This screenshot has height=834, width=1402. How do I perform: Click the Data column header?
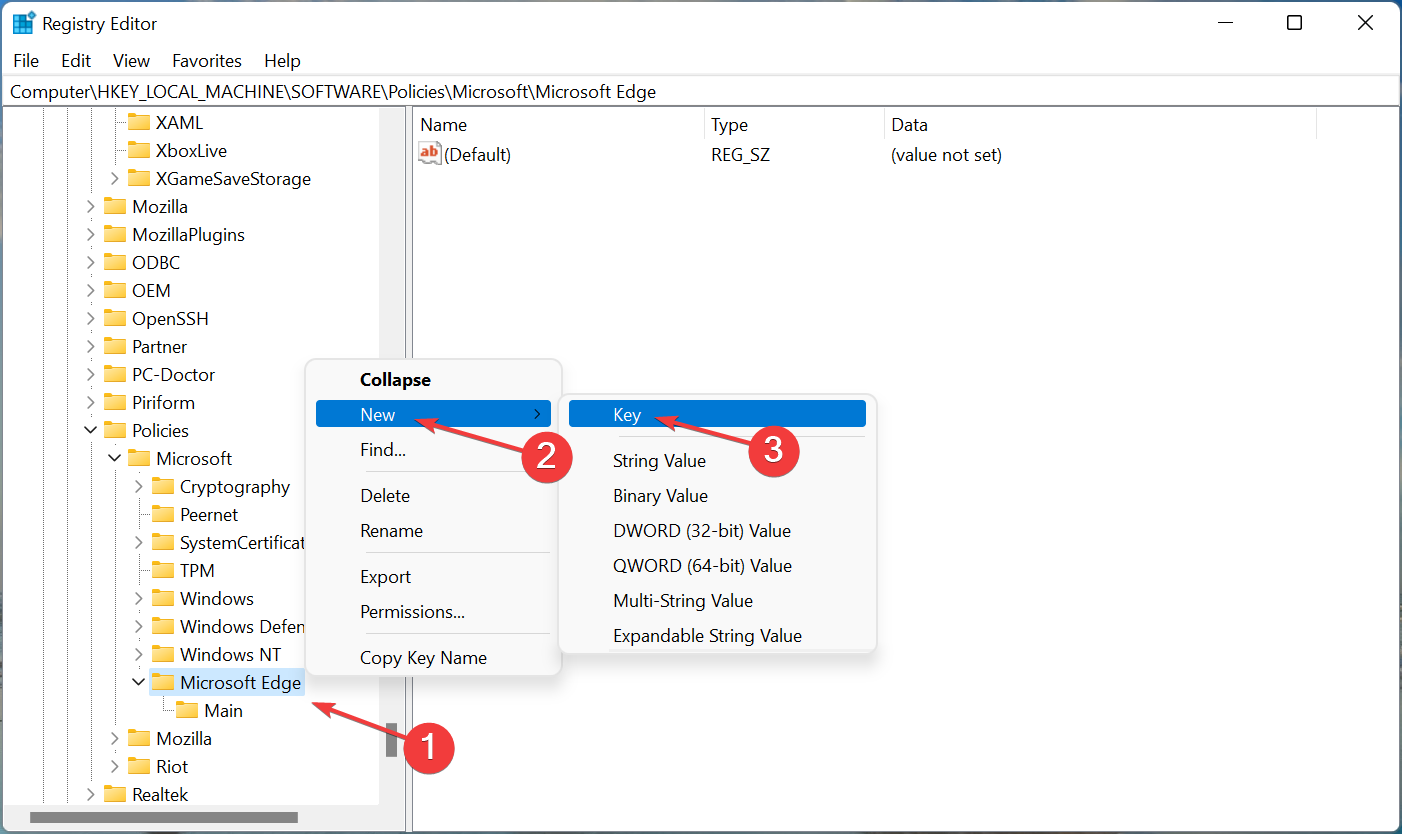tap(1100, 125)
